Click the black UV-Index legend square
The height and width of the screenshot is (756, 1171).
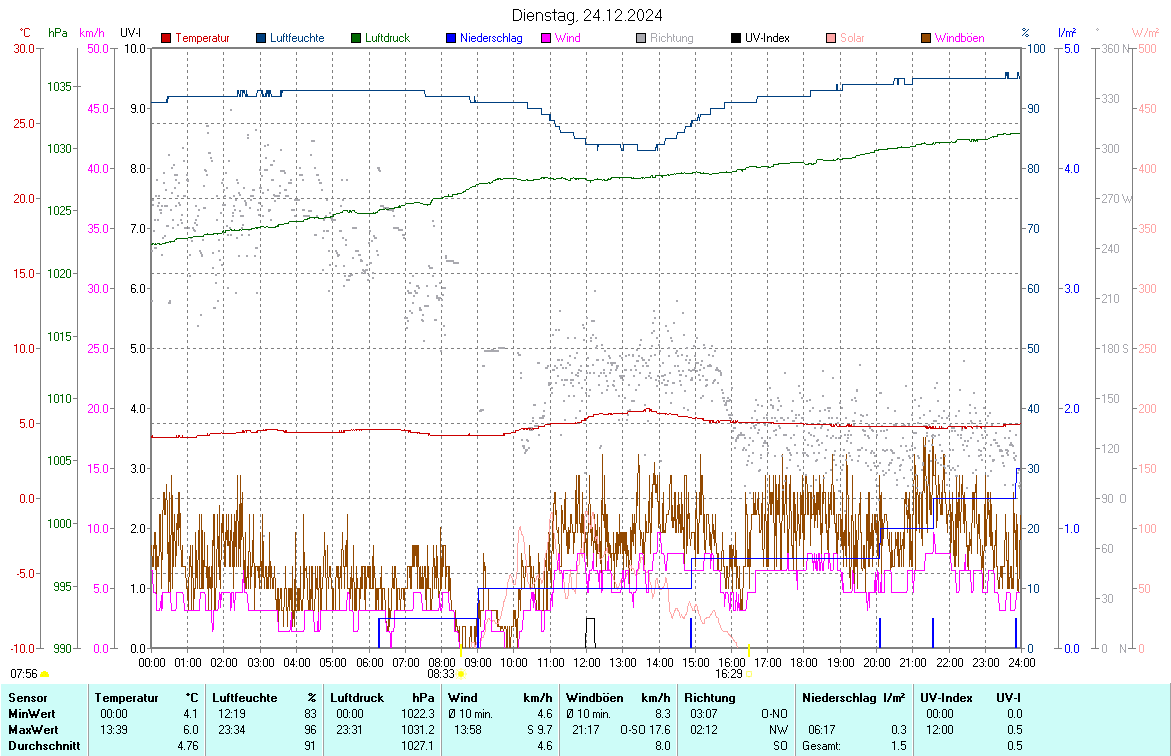pos(736,39)
